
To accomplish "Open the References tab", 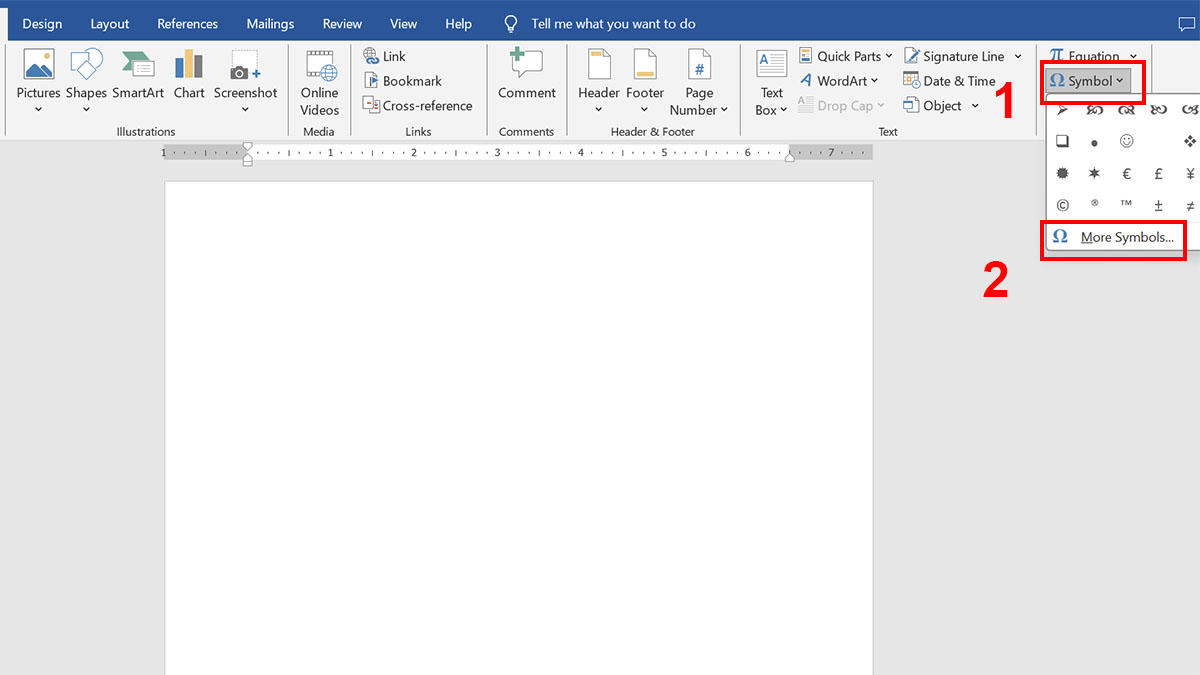I will [x=187, y=24].
